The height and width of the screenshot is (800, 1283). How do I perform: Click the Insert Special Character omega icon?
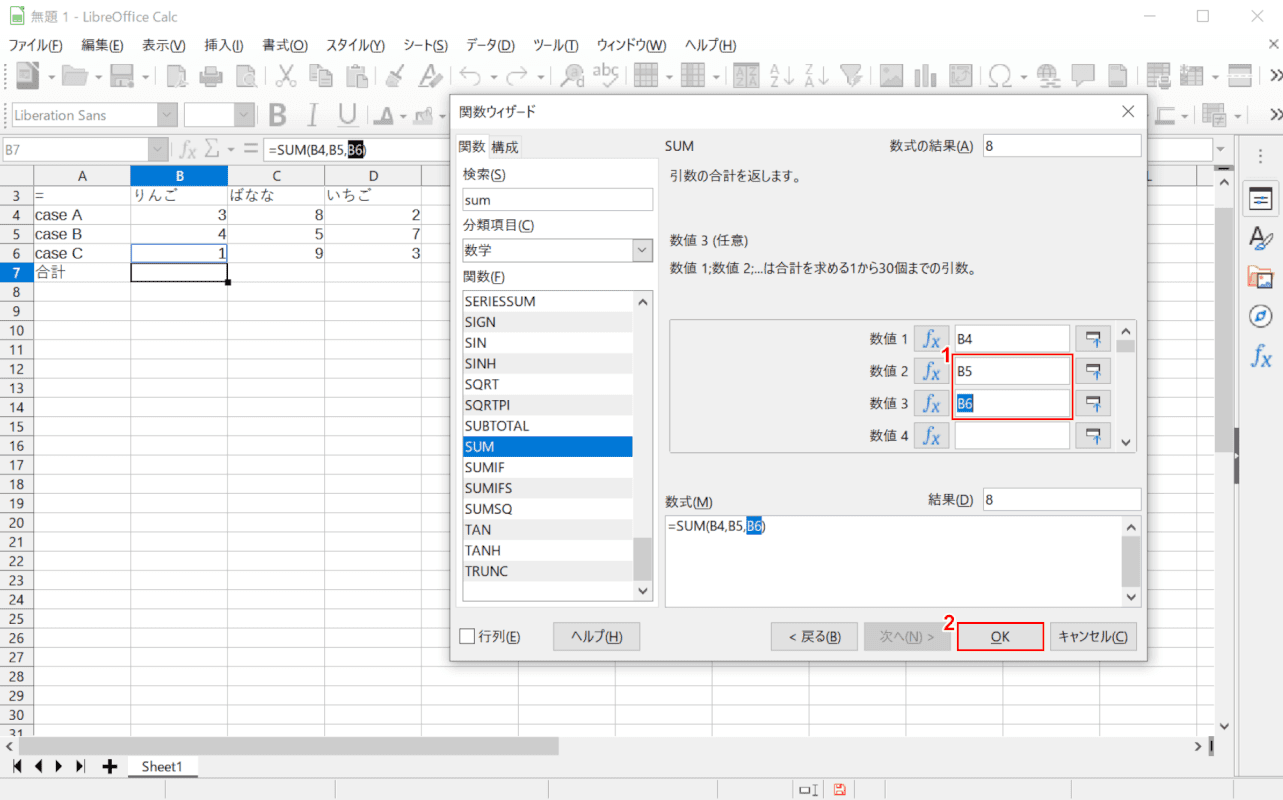tap(999, 76)
